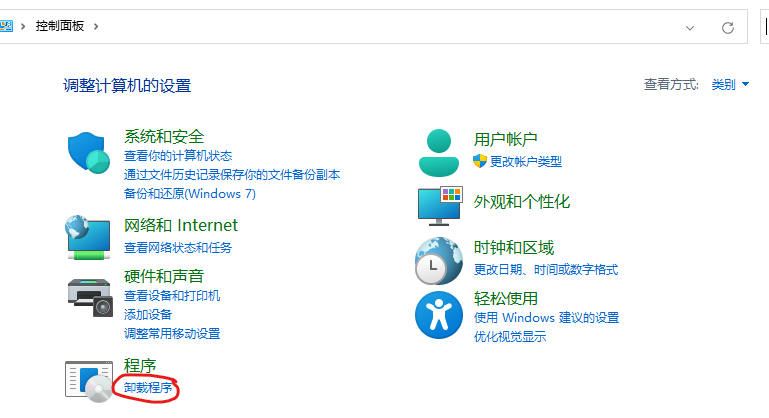Click the Hardware and Sound printer icon

click(88, 294)
